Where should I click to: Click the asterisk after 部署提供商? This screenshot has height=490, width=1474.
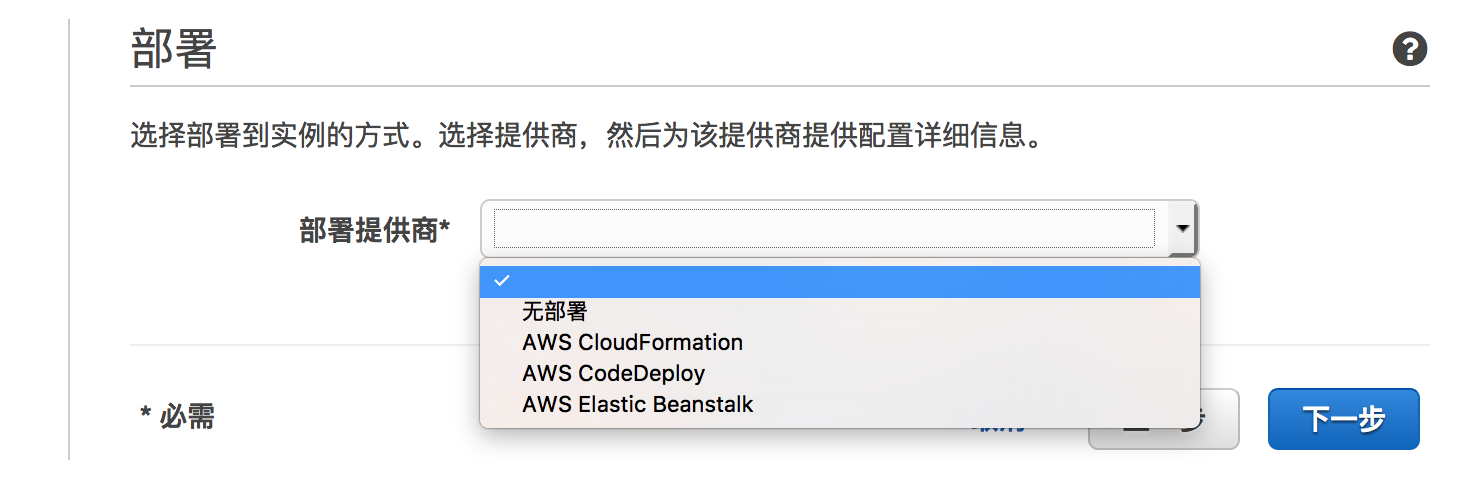click(445, 228)
